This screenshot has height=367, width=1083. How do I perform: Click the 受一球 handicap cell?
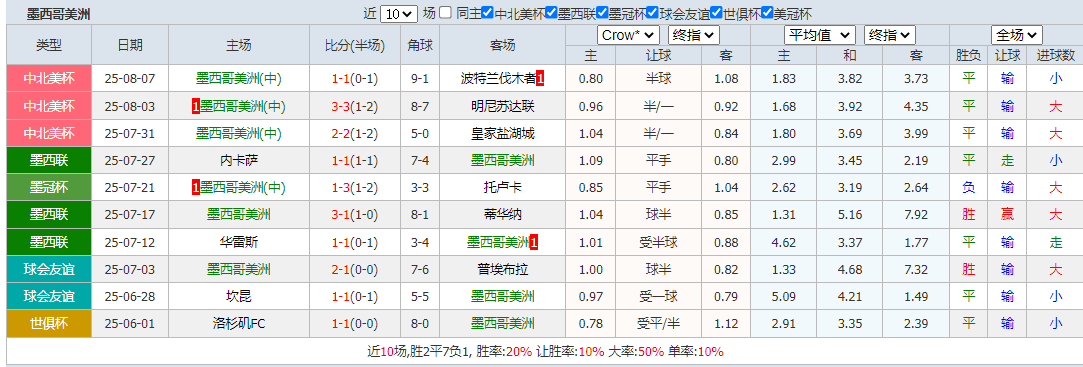(658, 297)
